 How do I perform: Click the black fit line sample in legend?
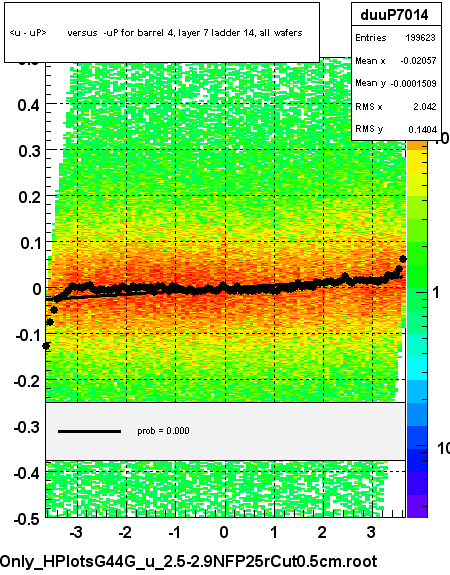[89, 431]
